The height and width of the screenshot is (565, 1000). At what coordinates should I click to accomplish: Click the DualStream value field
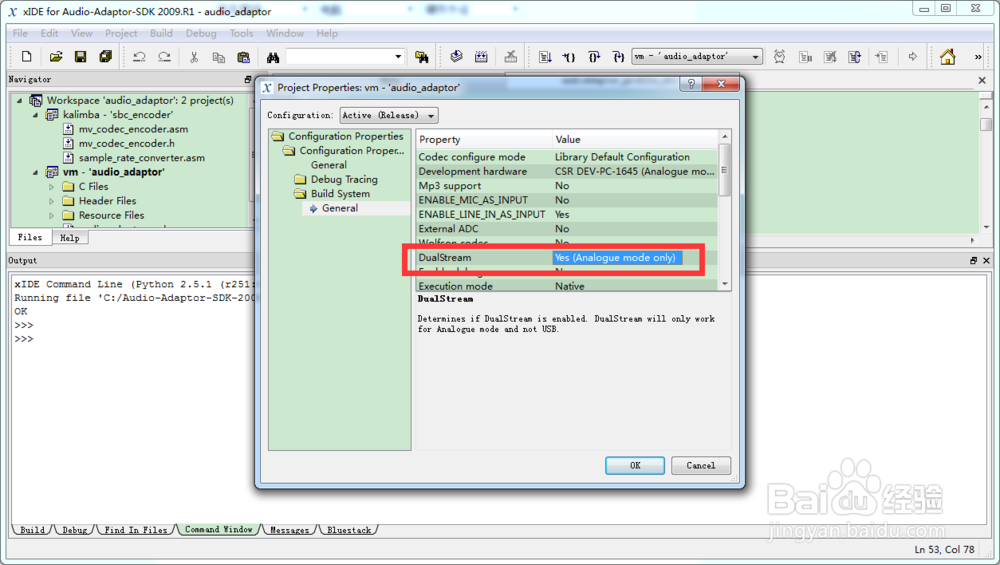click(x=617, y=258)
